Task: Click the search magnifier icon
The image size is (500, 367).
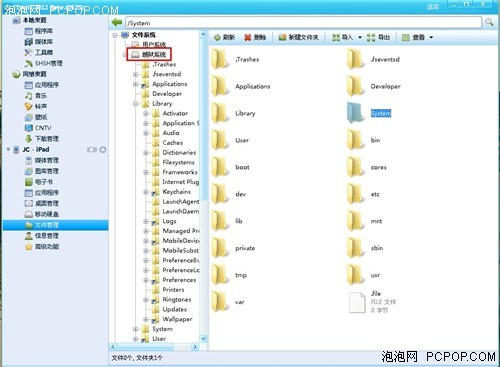Action: coord(489,22)
